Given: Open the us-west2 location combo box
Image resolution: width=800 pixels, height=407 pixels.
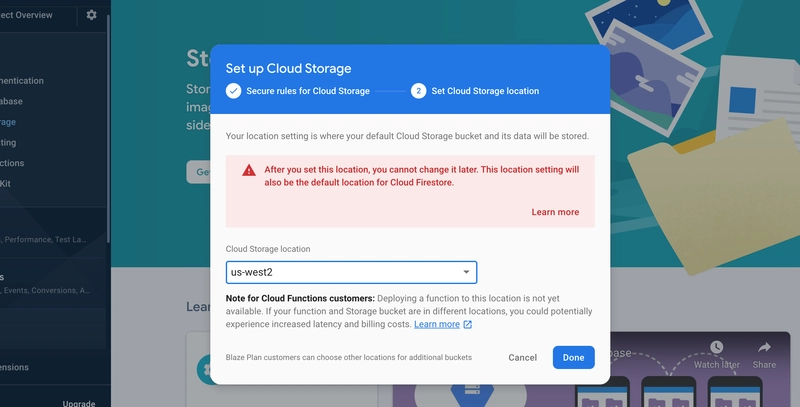Looking at the screenshot, I should (352, 272).
